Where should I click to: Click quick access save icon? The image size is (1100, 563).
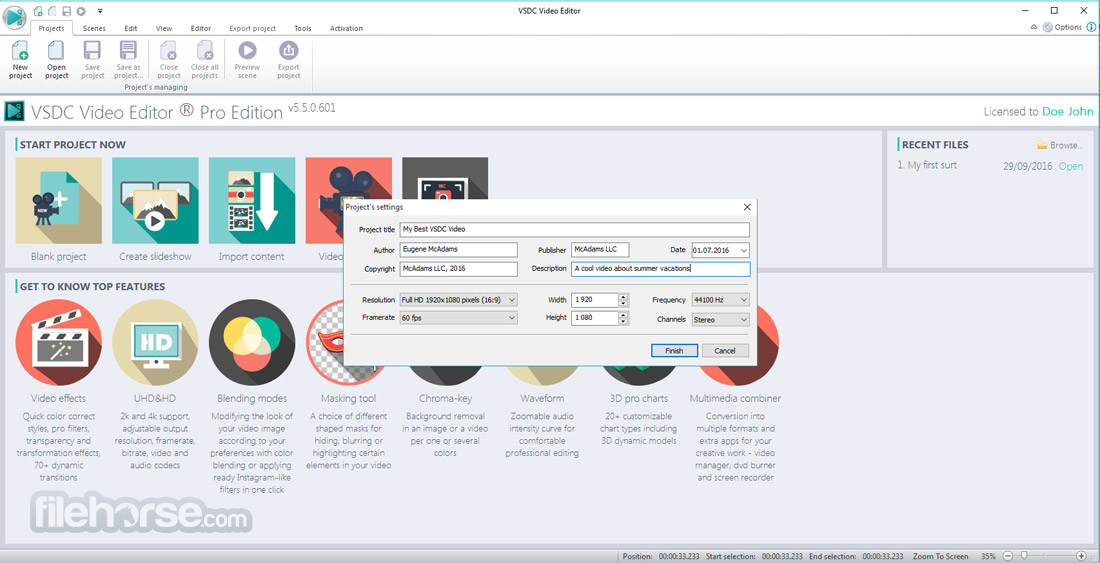pyautogui.click(x=66, y=11)
